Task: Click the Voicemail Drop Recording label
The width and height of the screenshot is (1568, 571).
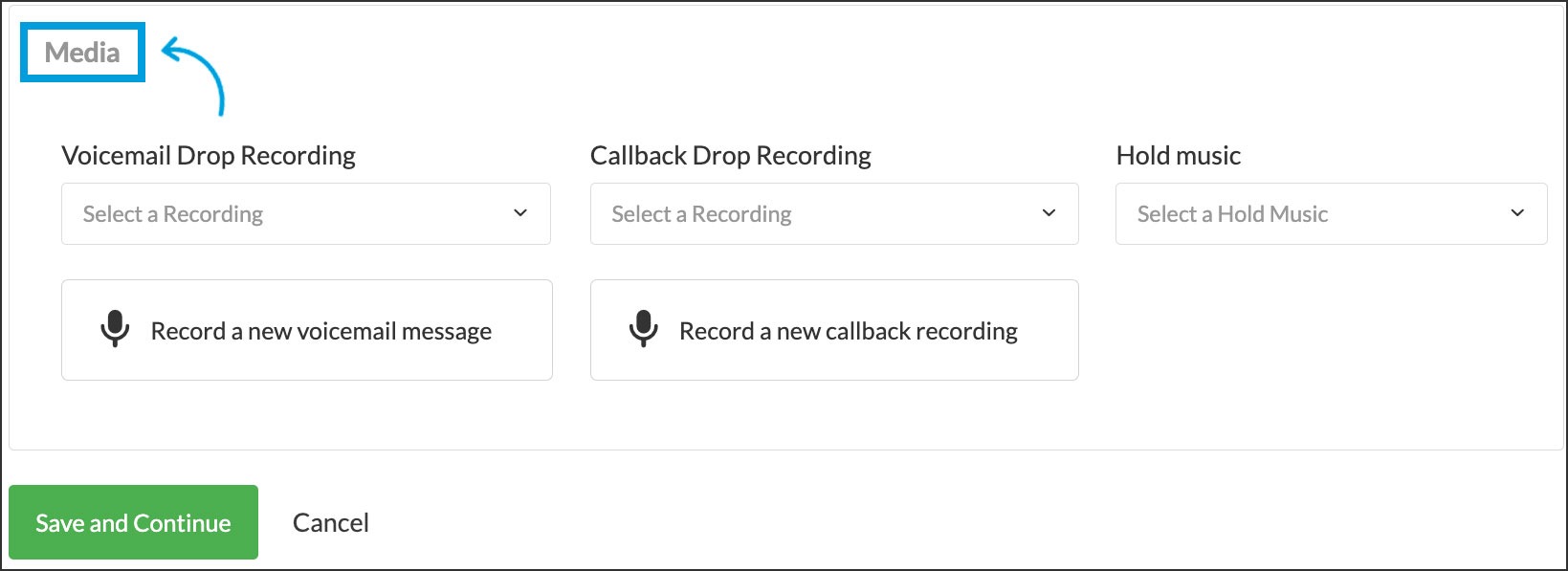Action: 209,155
